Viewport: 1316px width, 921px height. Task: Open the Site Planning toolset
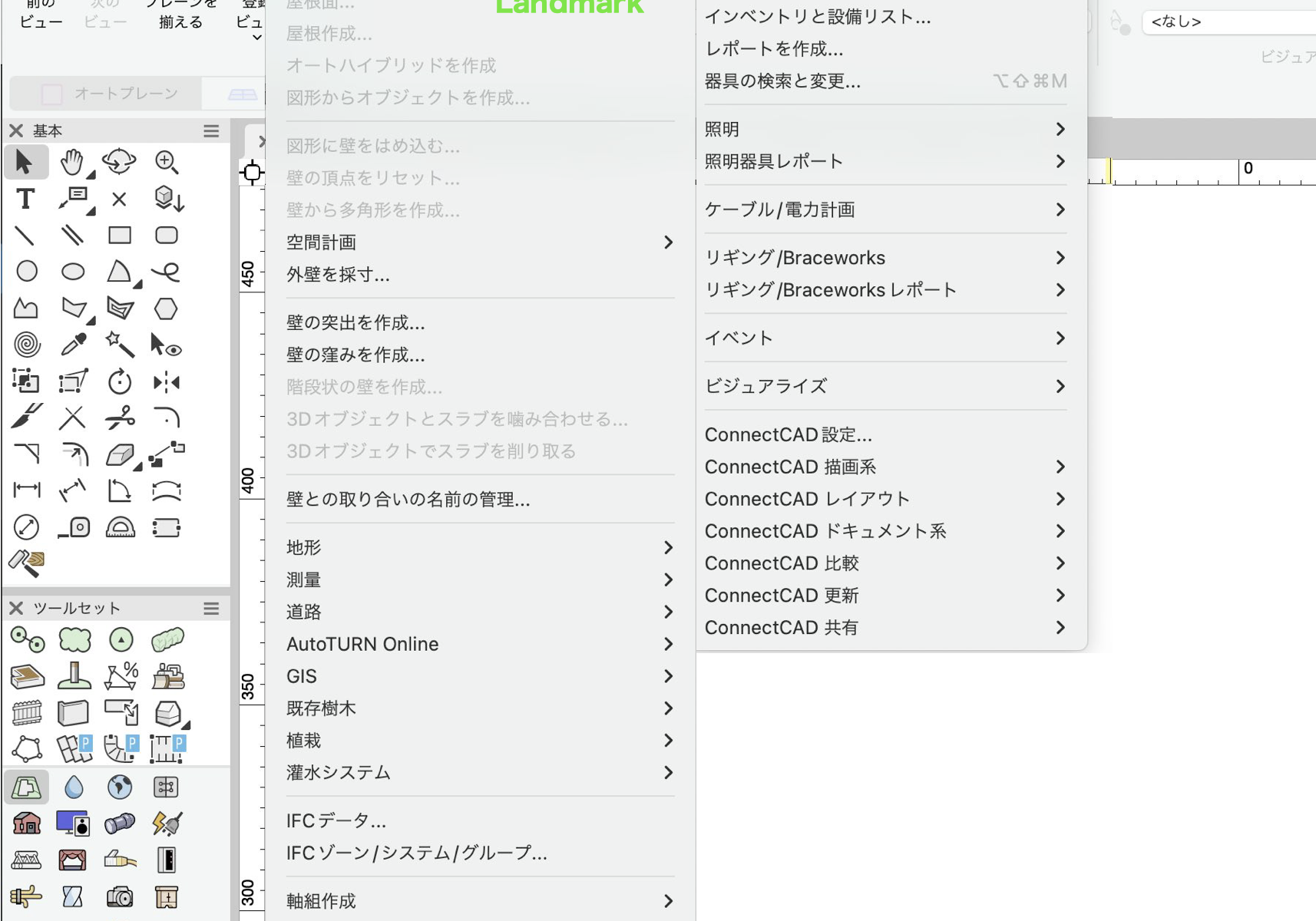click(26, 787)
